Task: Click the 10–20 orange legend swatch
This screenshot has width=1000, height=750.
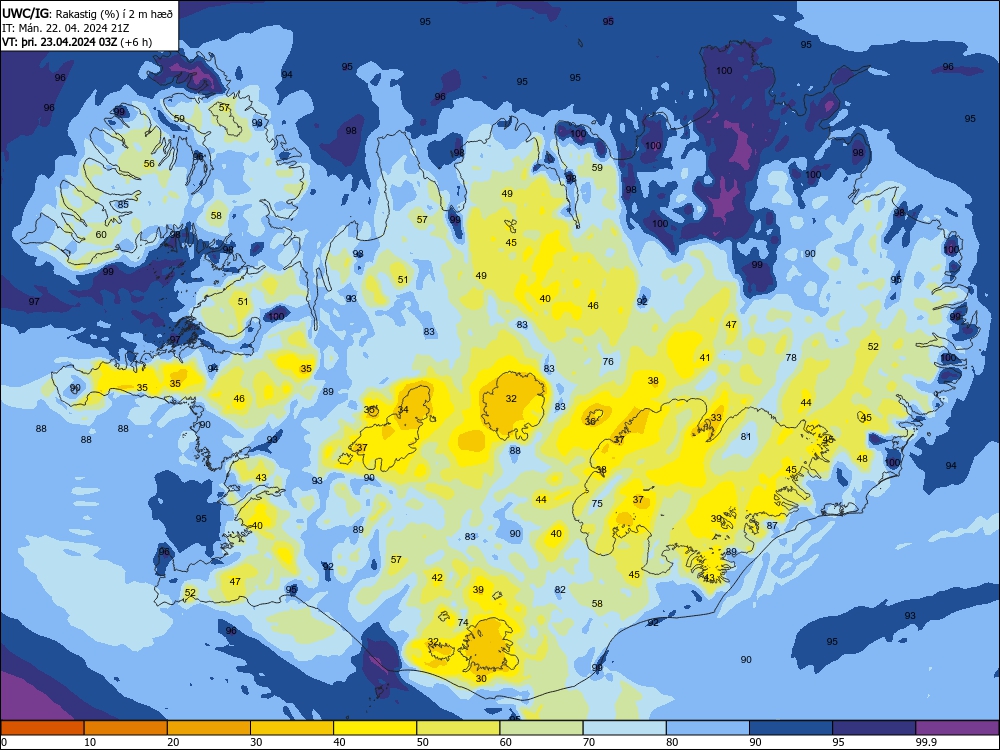Action: click(x=126, y=728)
